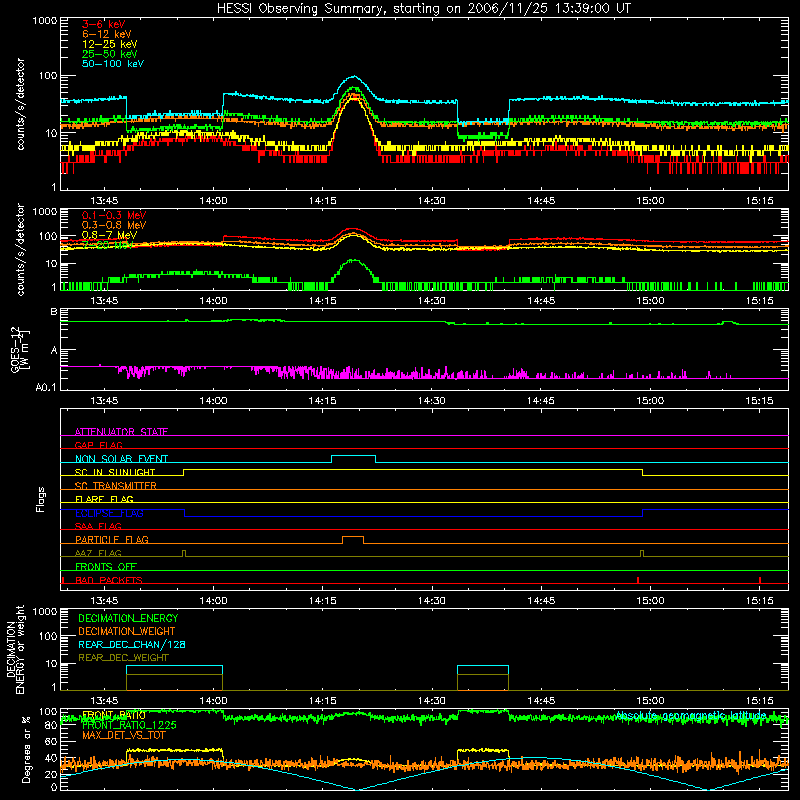Click 13:45 tick below the GOES-12 panel
This screenshot has width=800, height=800.
(104, 401)
